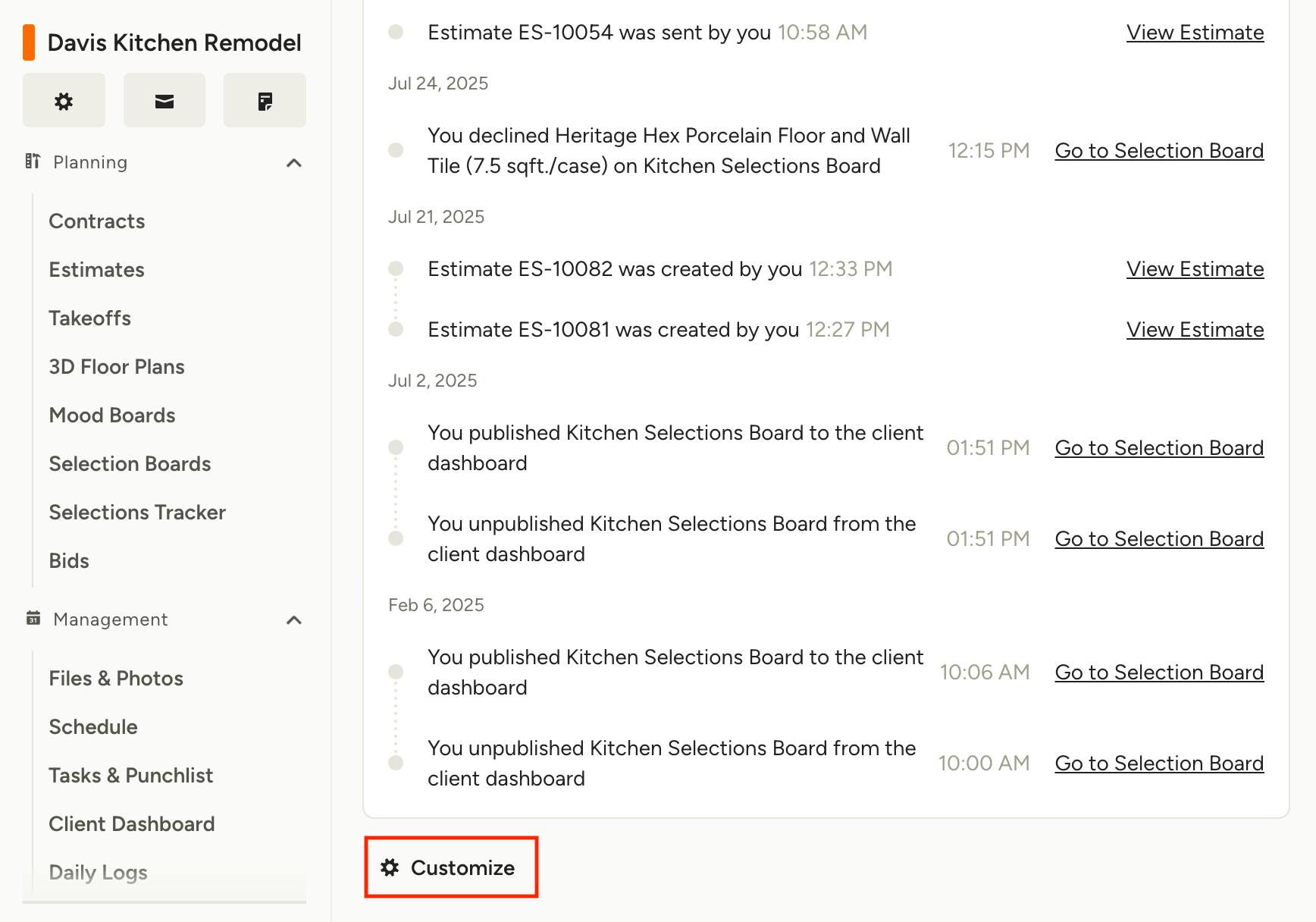Image resolution: width=1316 pixels, height=922 pixels.
Task: Open Files & Photos section
Action: (x=116, y=679)
